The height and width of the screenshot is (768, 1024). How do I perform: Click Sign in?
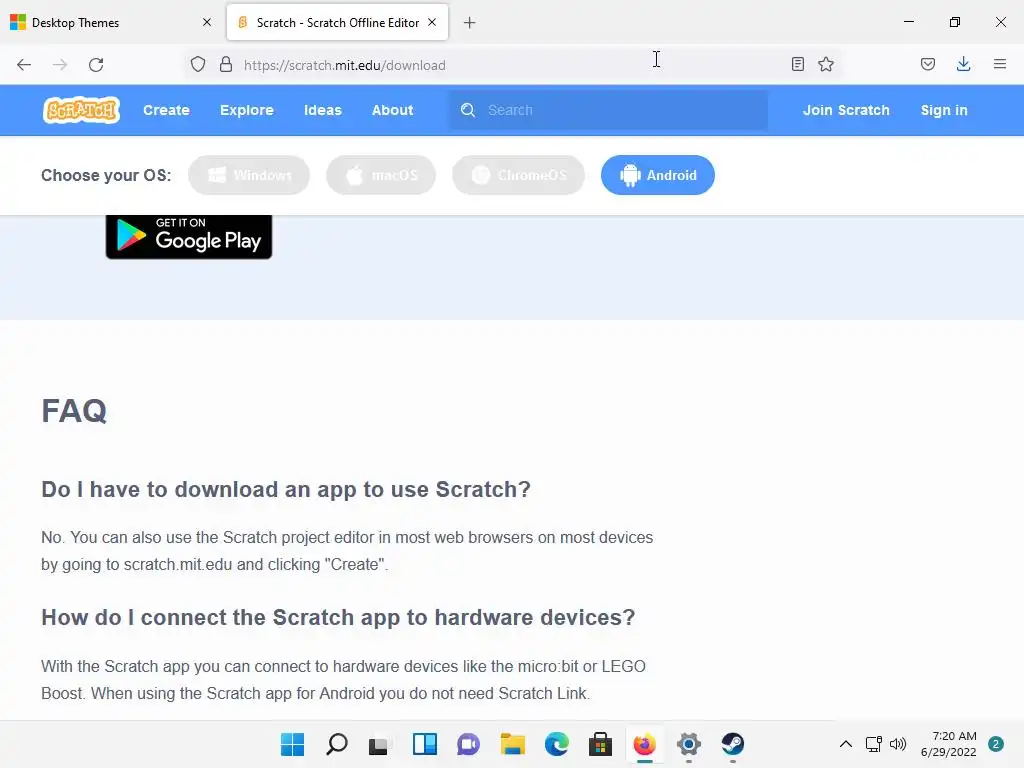click(944, 110)
